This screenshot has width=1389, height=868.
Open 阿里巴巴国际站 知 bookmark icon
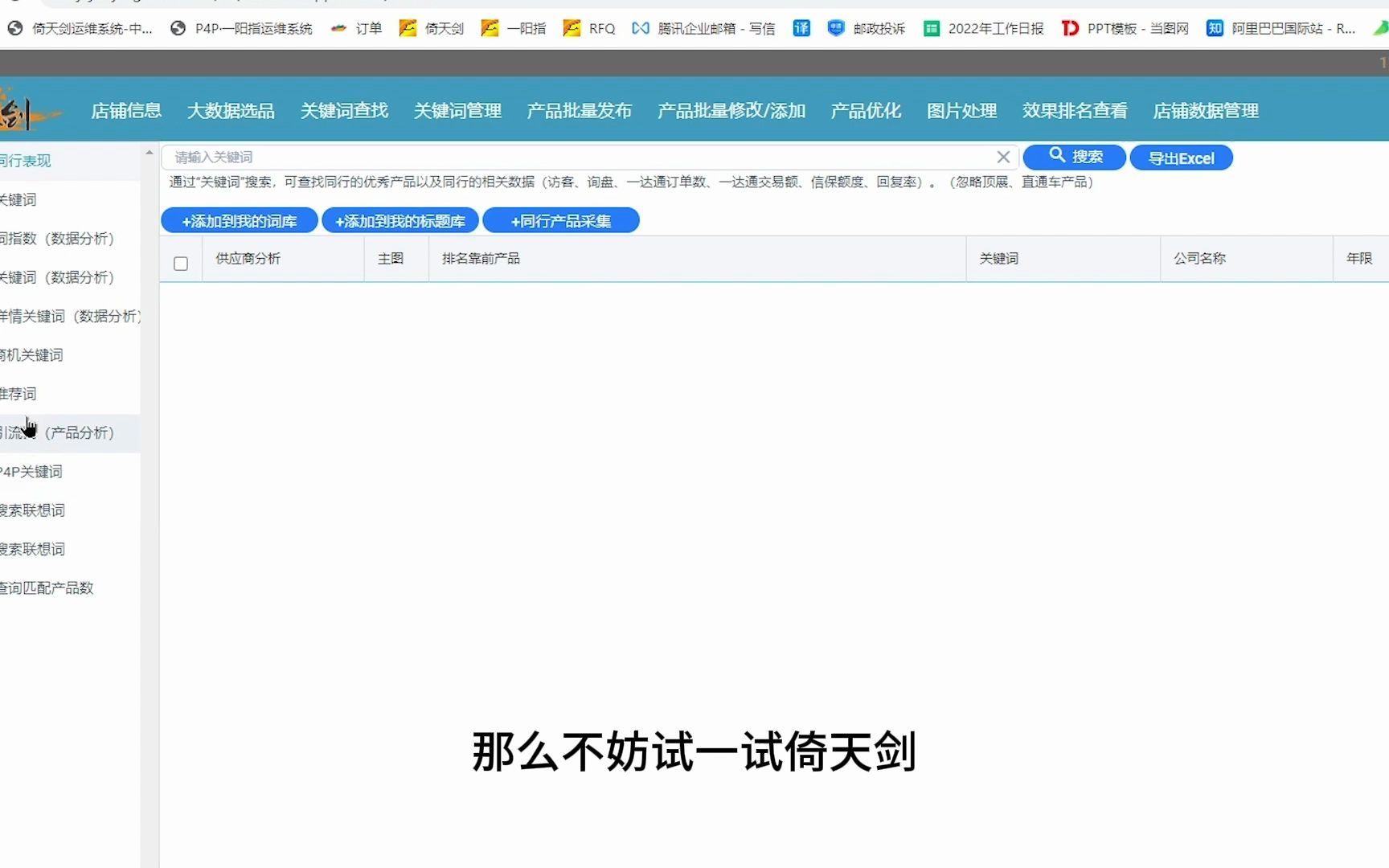pos(1215,28)
